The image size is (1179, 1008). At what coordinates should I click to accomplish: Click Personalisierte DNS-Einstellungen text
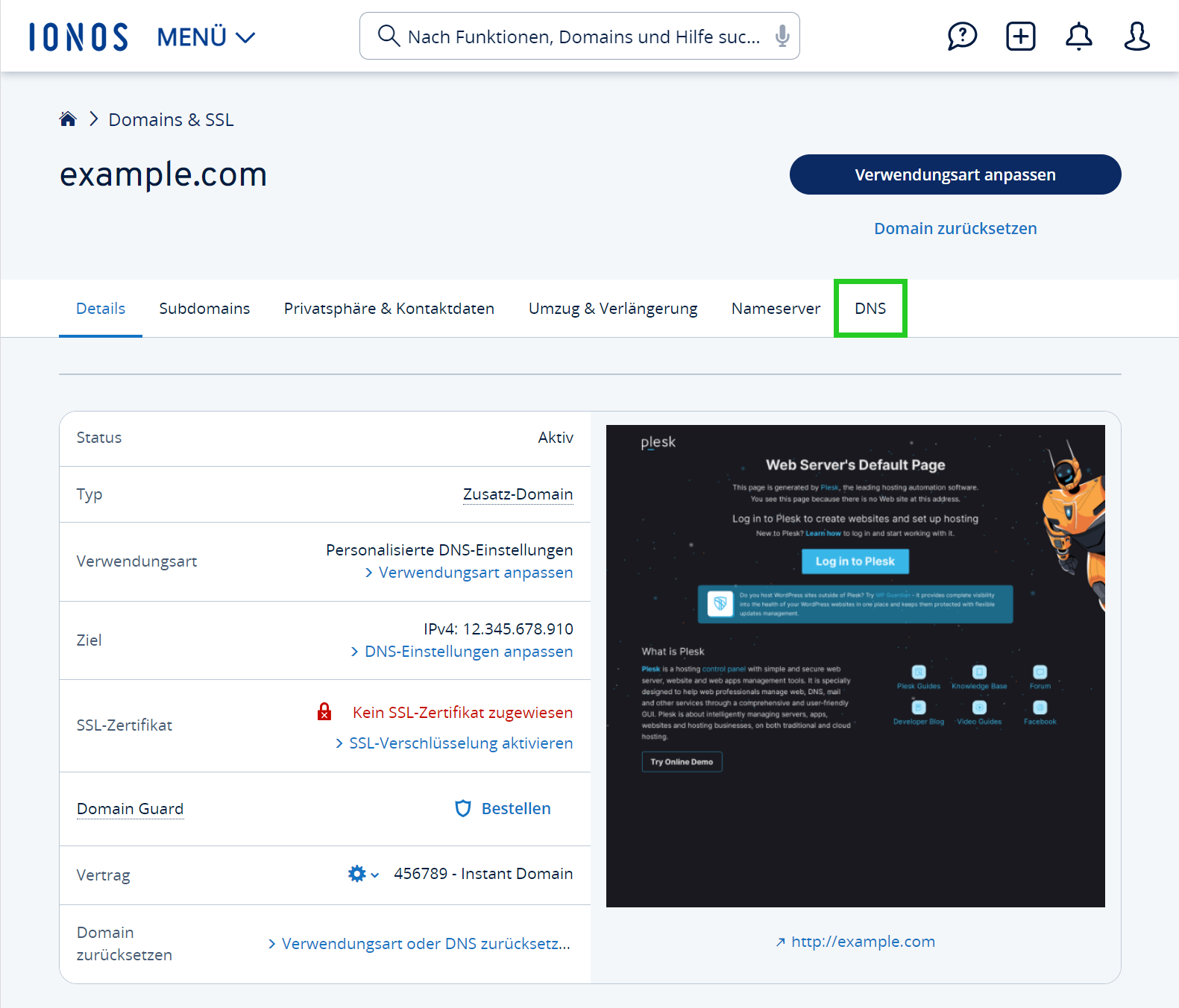pos(450,550)
